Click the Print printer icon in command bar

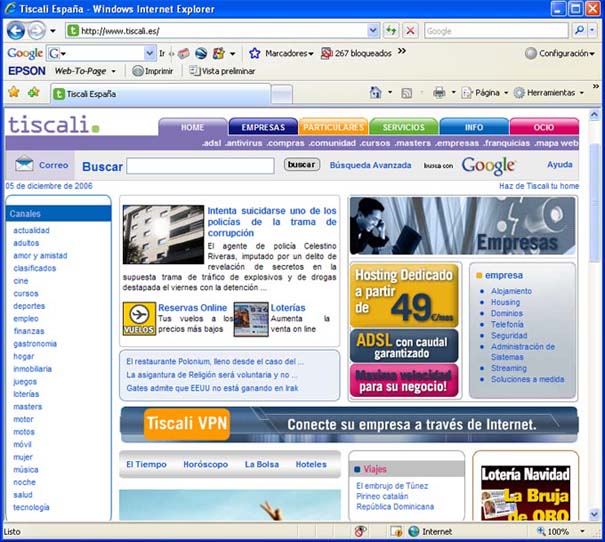tap(439, 93)
